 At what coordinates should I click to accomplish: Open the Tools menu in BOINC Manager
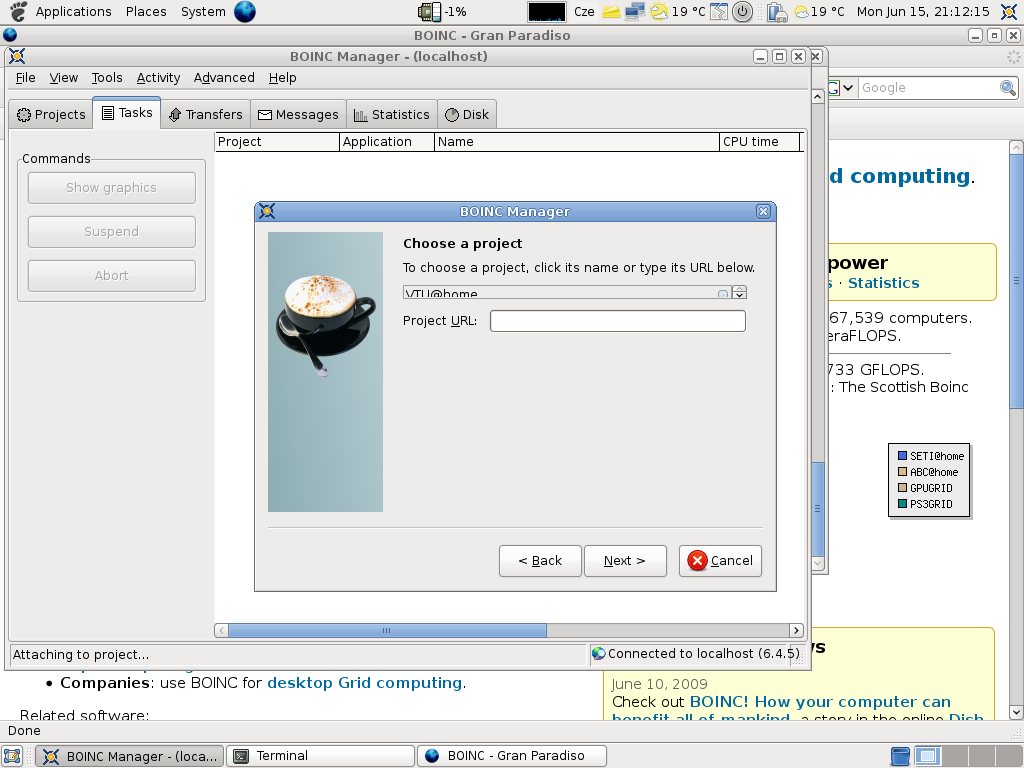107,78
